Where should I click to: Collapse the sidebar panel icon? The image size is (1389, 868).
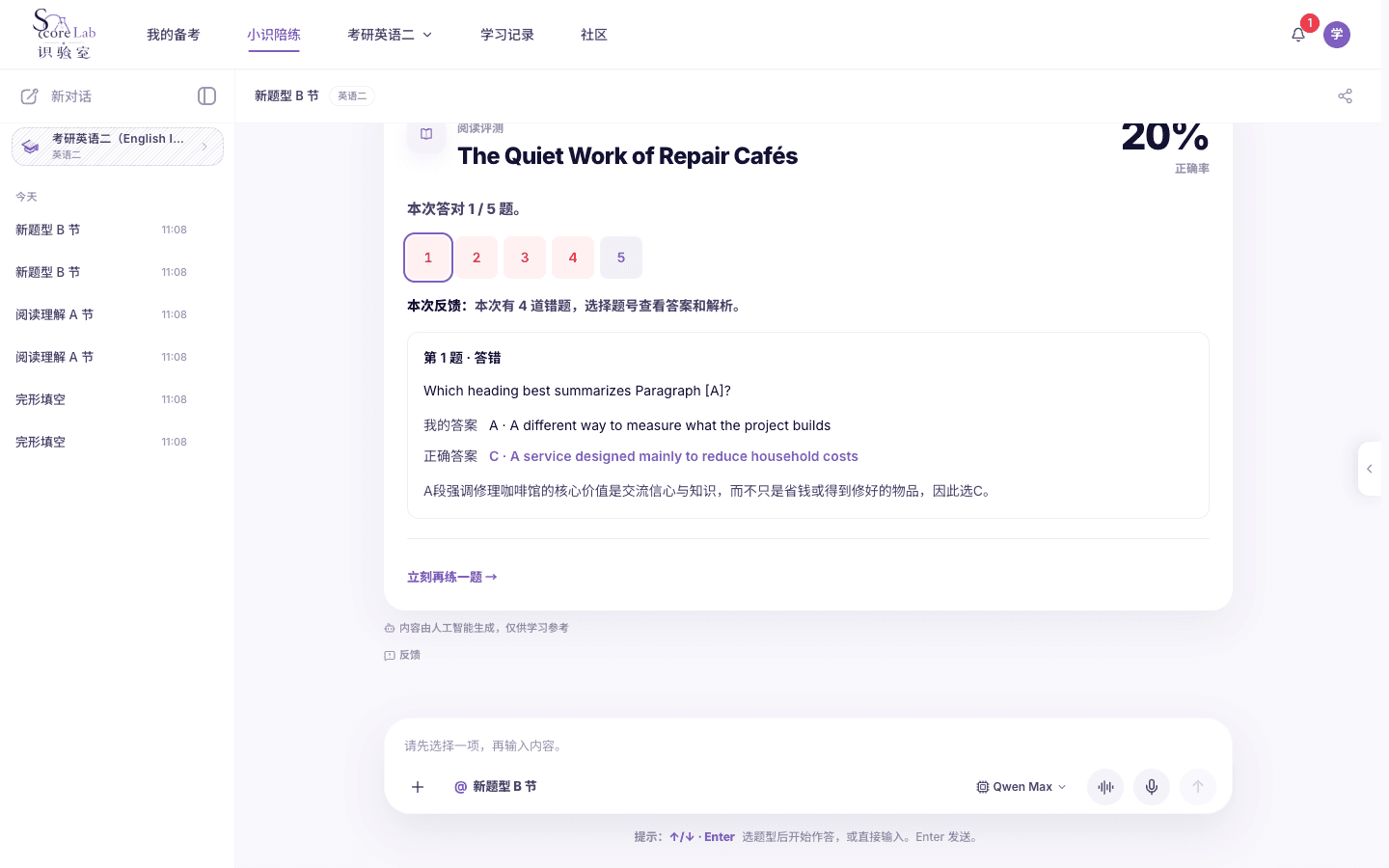coord(206,95)
